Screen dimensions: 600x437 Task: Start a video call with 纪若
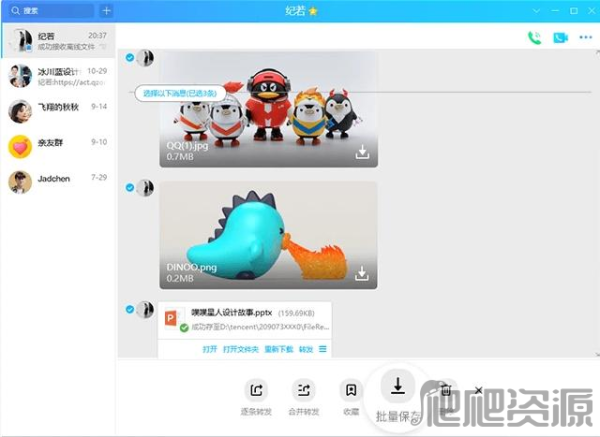point(560,38)
